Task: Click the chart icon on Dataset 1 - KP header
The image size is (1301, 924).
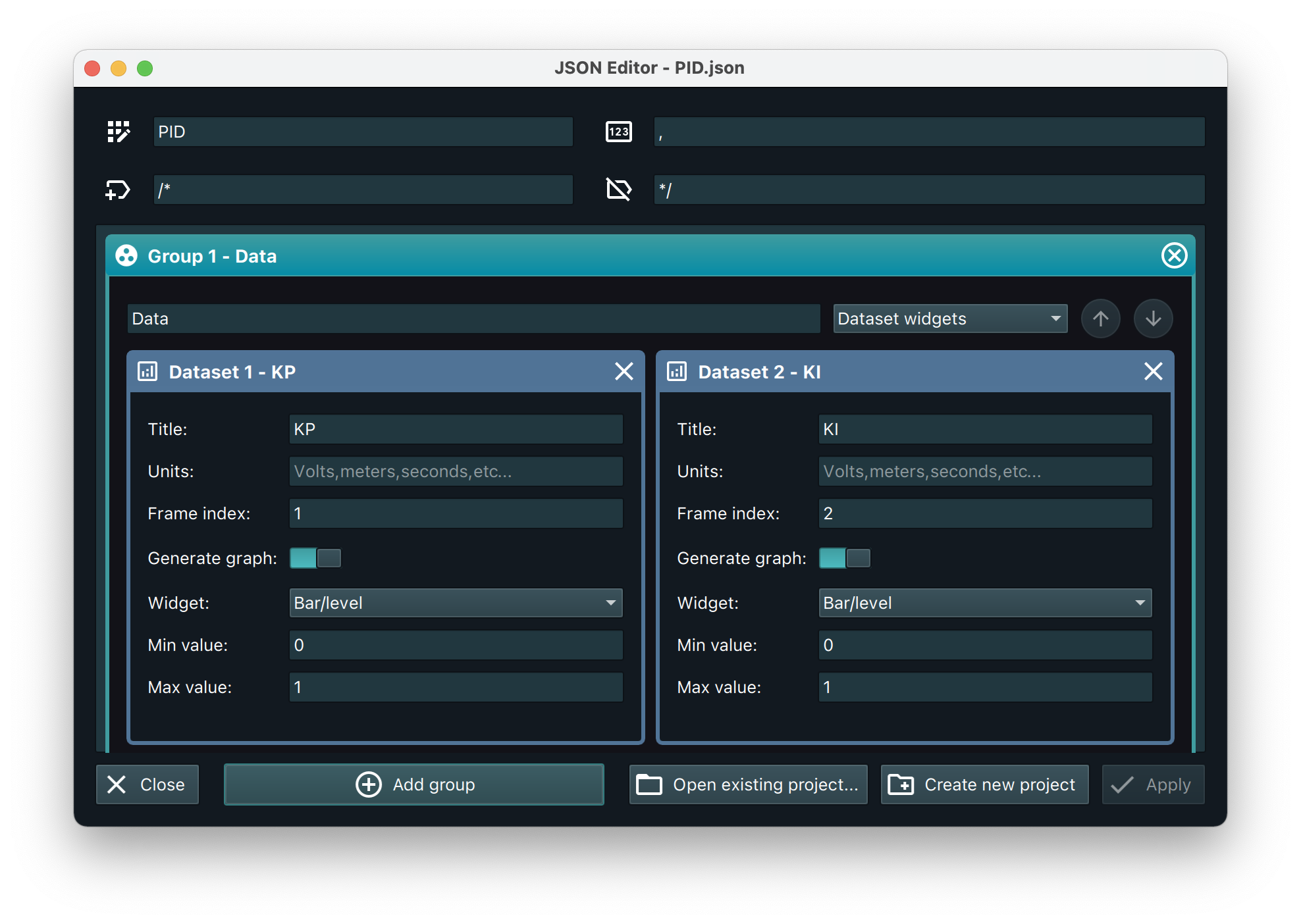Action: tap(147, 371)
